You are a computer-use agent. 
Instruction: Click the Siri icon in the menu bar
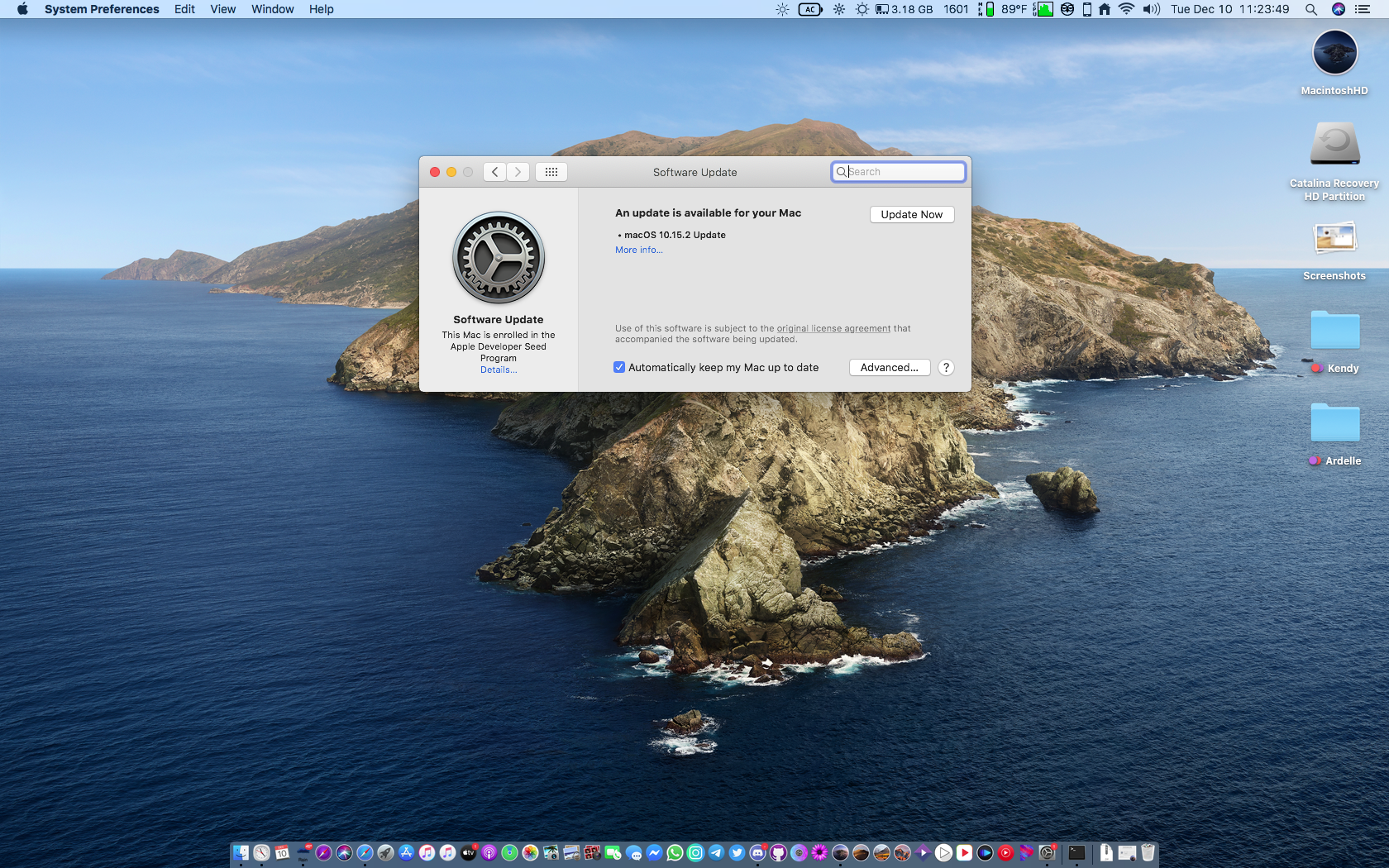[x=1339, y=9]
